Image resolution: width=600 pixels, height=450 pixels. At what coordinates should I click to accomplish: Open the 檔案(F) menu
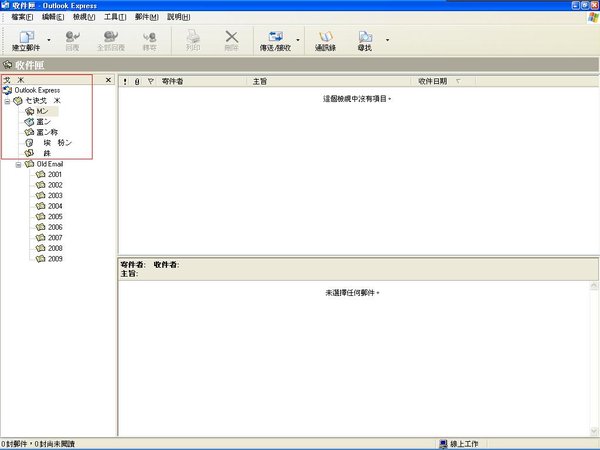point(22,17)
